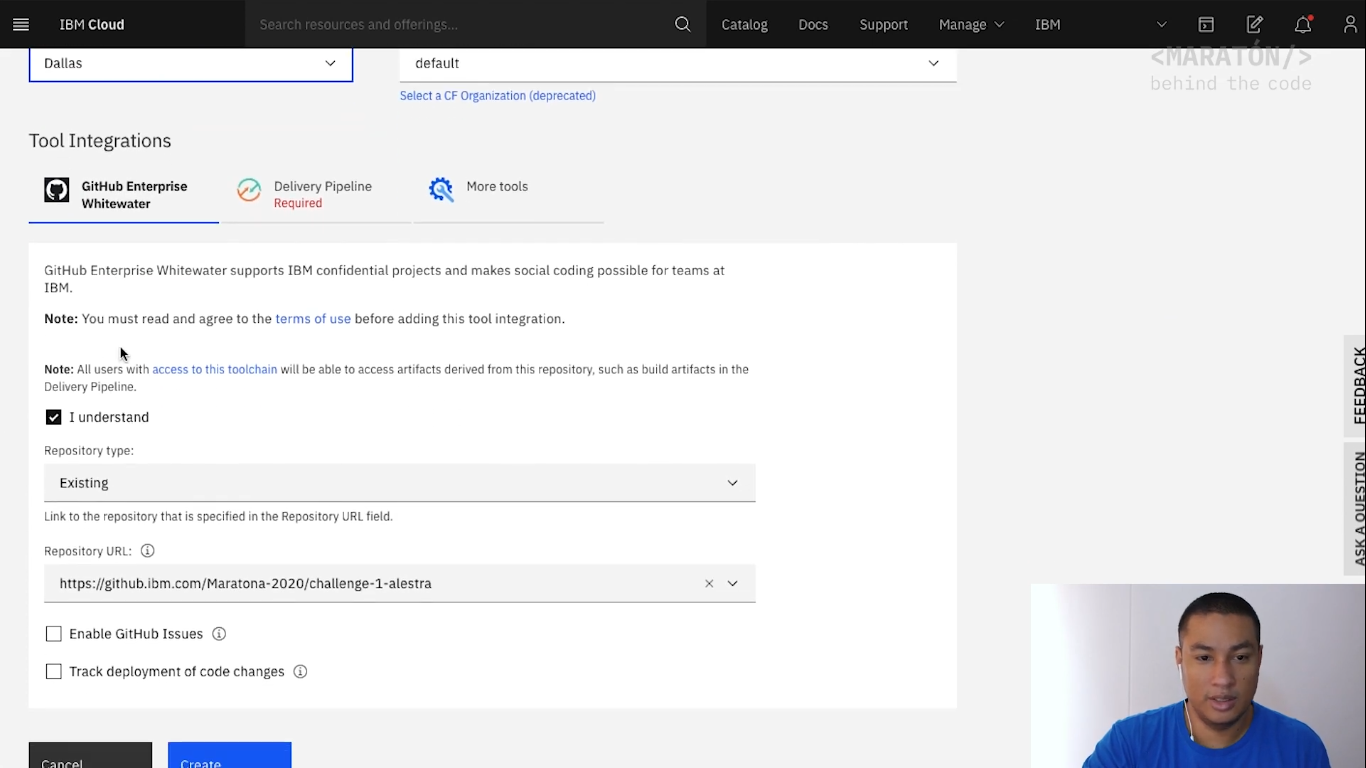Open the Ask a Question side tab
This screenshot has height=768, width=1366.
[x=1356, y=508]
